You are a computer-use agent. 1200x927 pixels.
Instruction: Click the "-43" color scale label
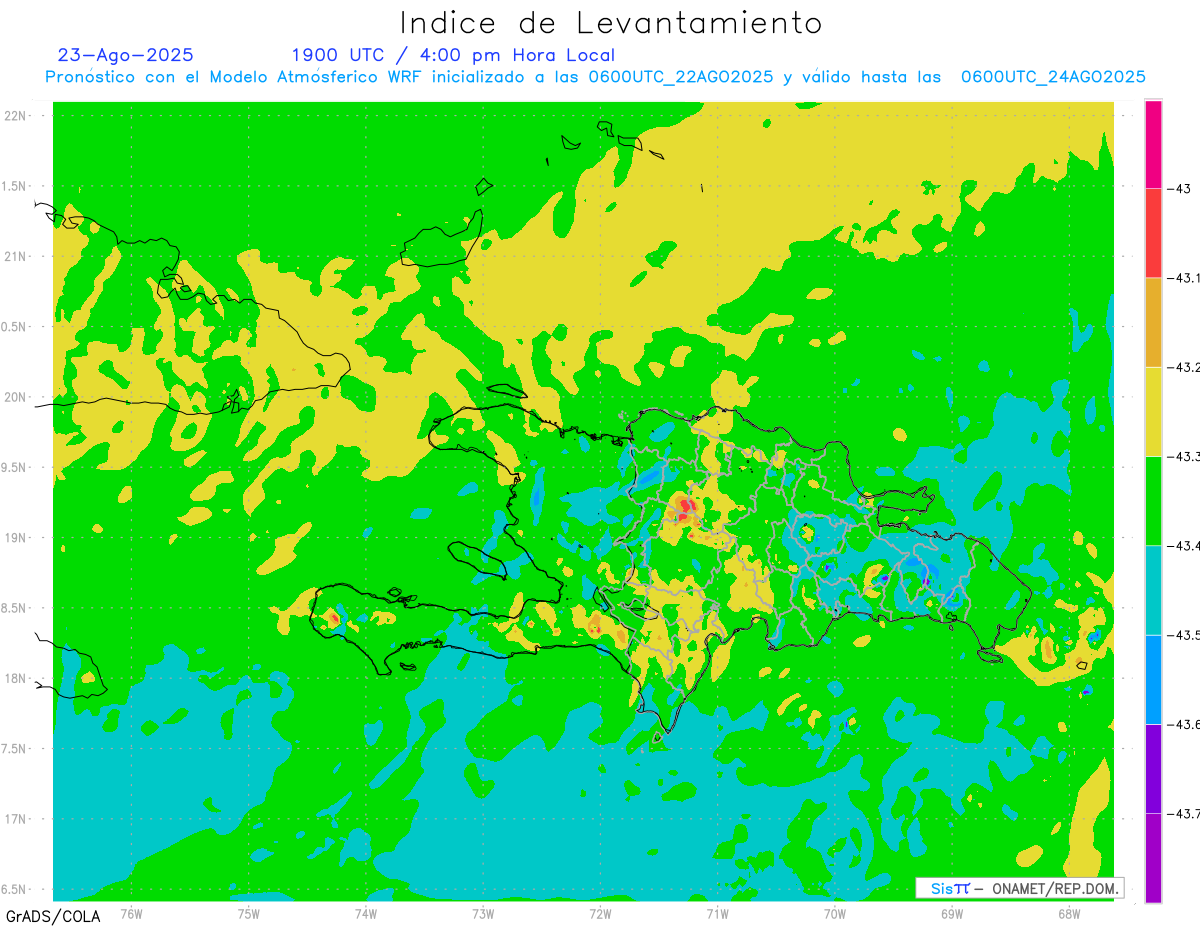(1178, 189)
